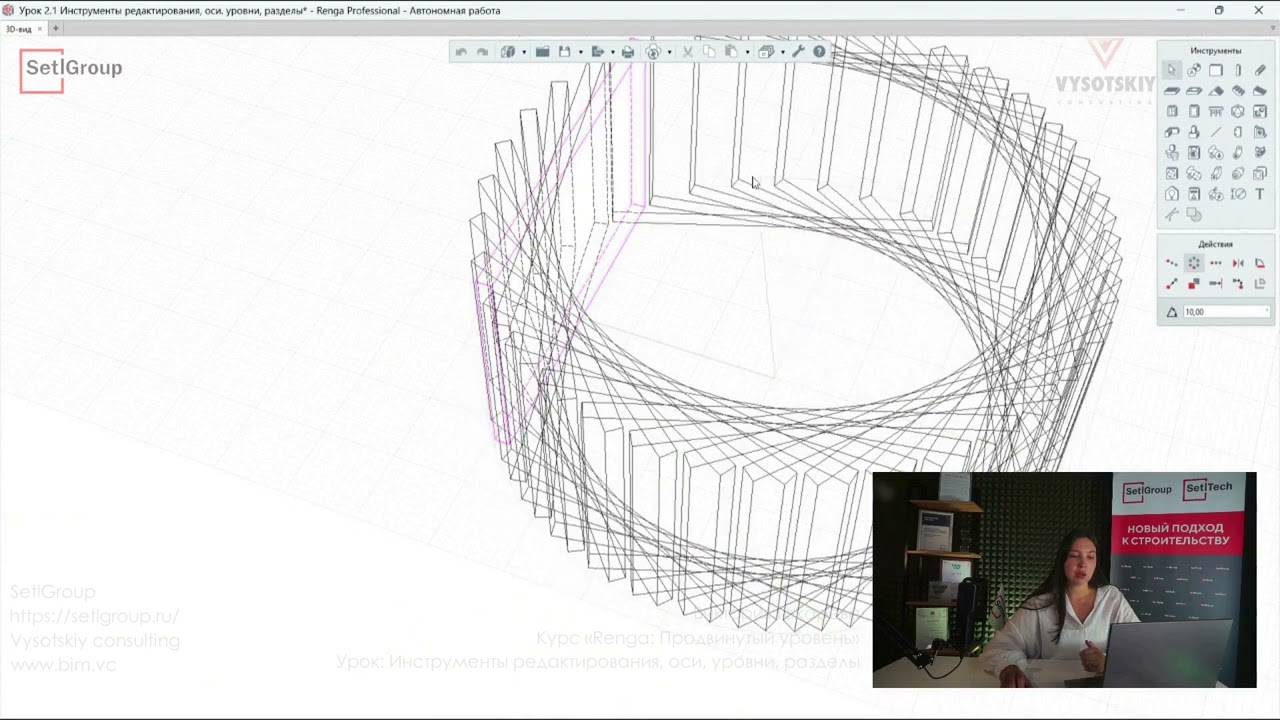This screenshot has width=1280, height=720.
Task: Open settings with the wrench icon
Action: point(798,52)
